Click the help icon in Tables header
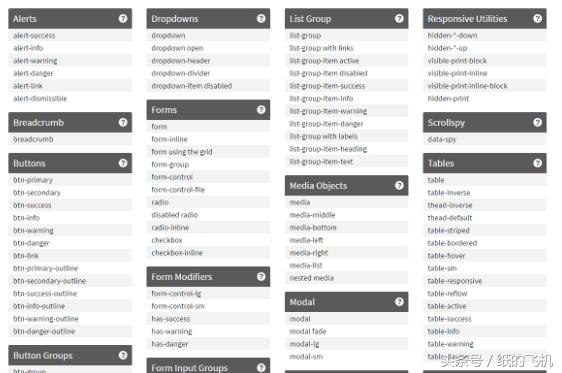Screen dimensions: 562x373 [537, 163]
